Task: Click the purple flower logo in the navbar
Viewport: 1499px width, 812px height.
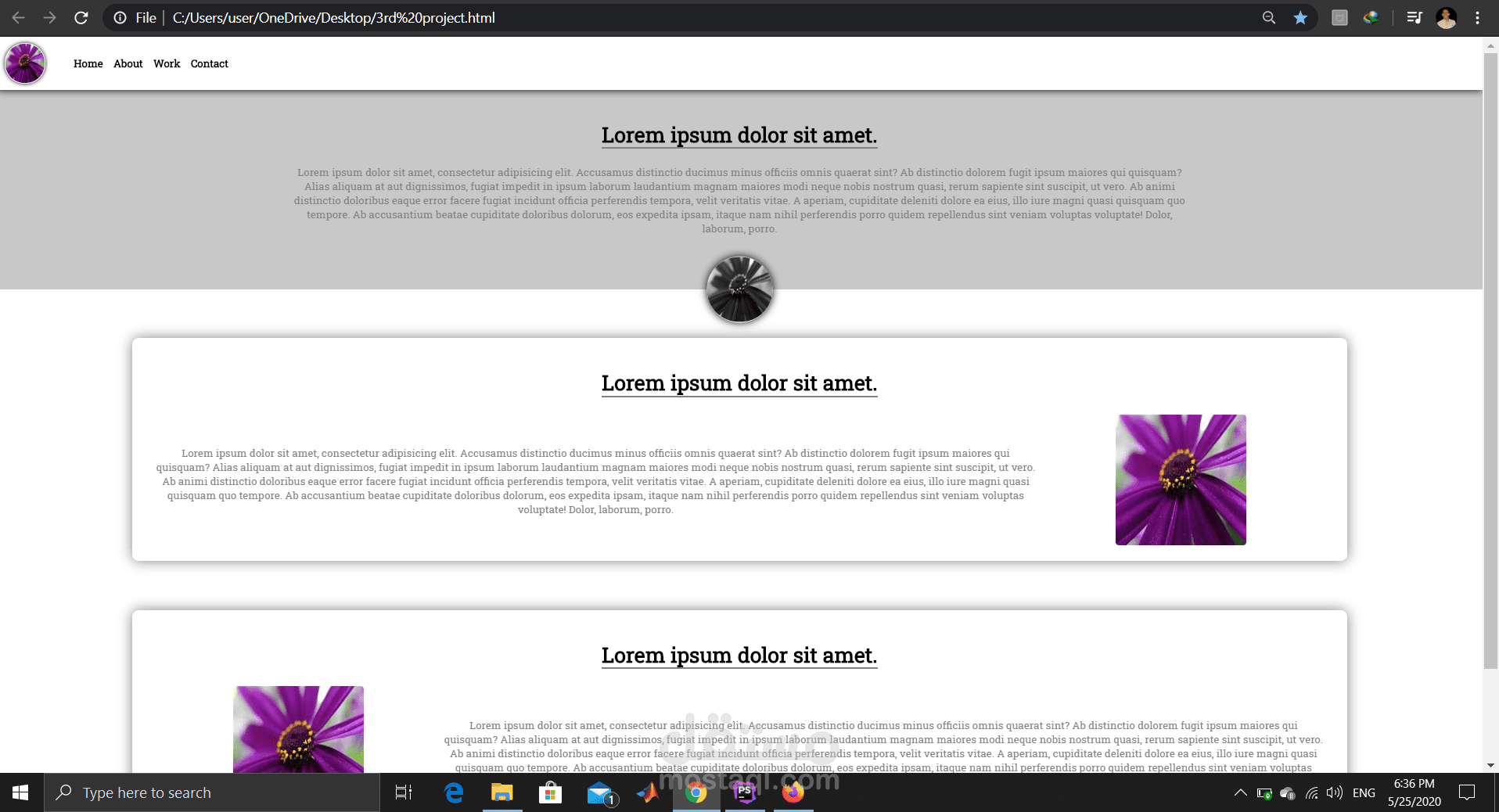Action: click(25, 63)
